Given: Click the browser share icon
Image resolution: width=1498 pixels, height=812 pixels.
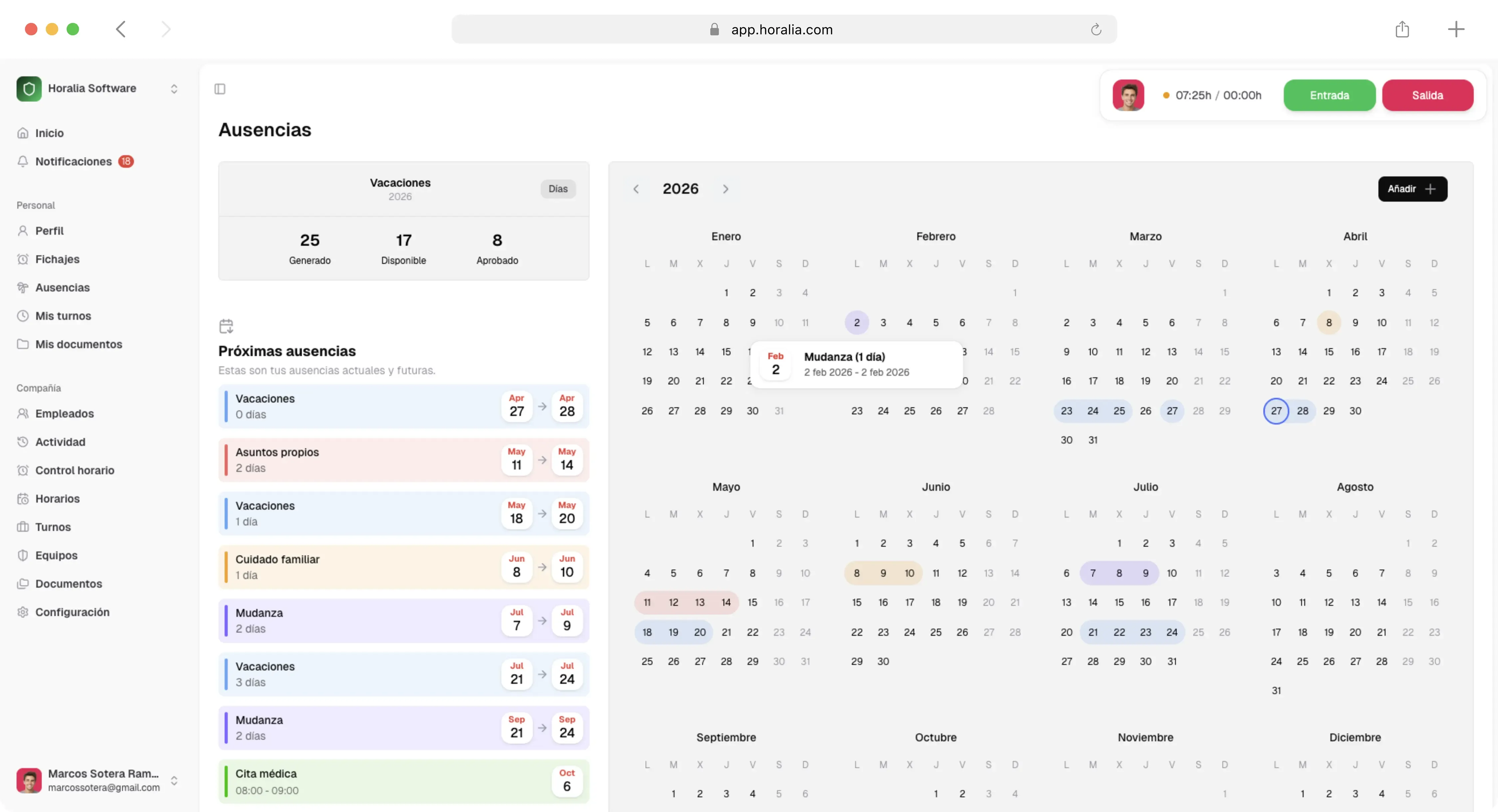Looking at the screenshot, I should [x=1402, y=29].
